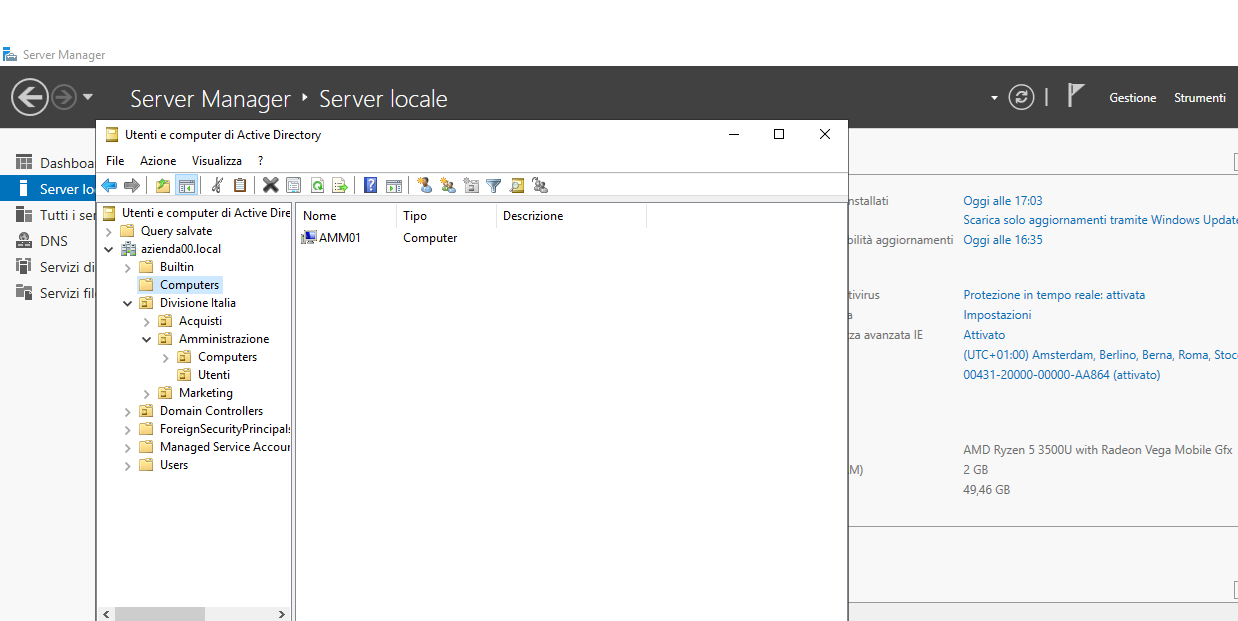Click the Add to group icon
1238x621 pixels.
pos(540,185)
